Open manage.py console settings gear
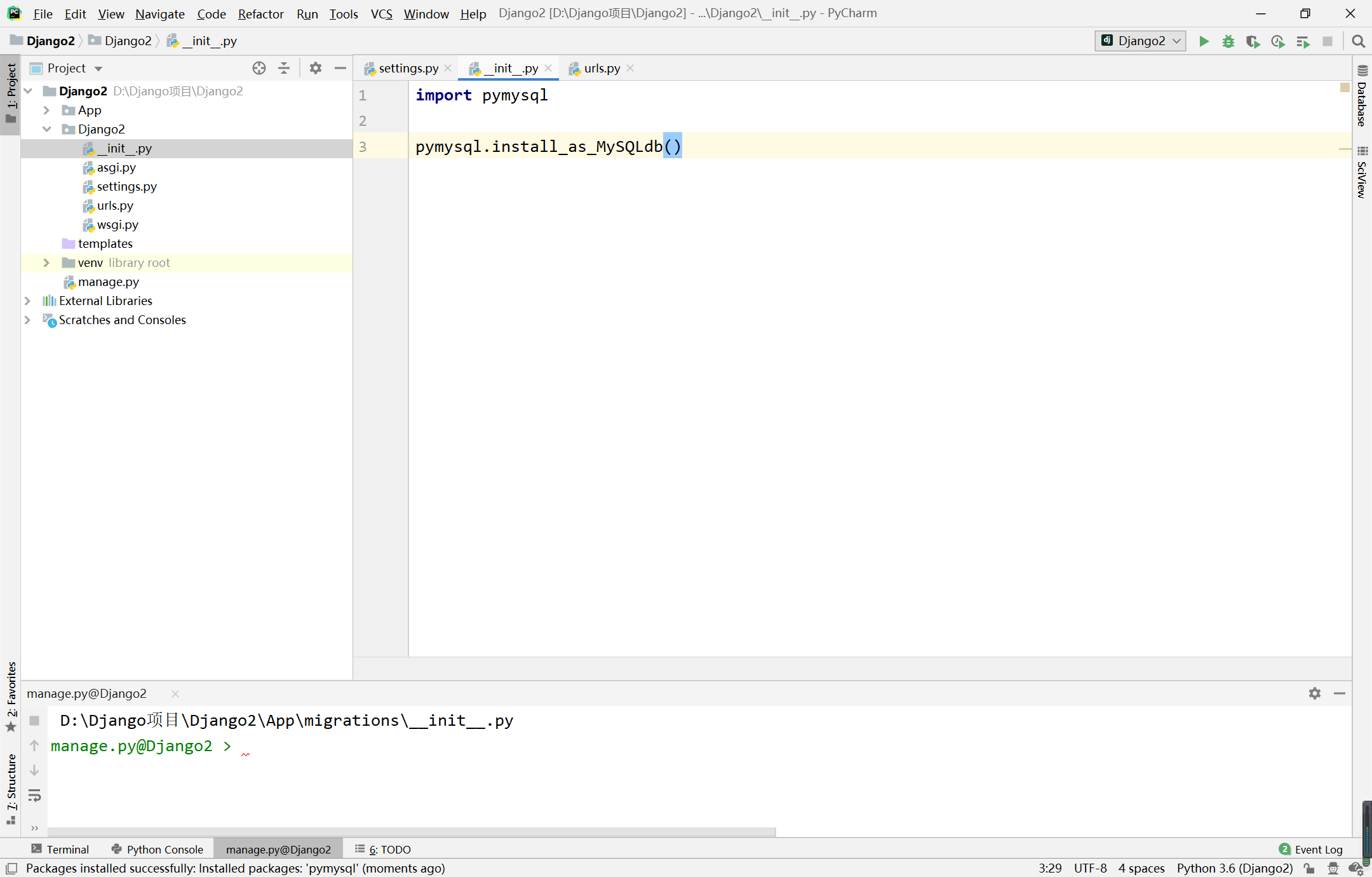Screen dimensions: 1372x877 coord(1315,693)
